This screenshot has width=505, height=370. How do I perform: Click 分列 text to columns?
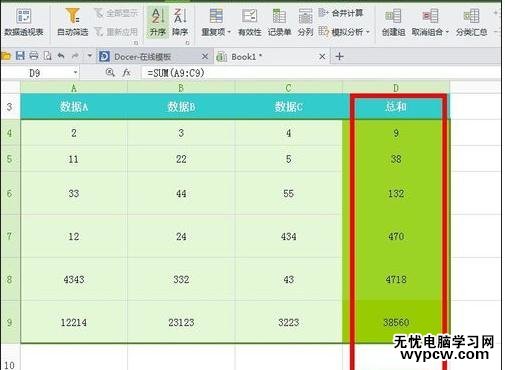305,22
